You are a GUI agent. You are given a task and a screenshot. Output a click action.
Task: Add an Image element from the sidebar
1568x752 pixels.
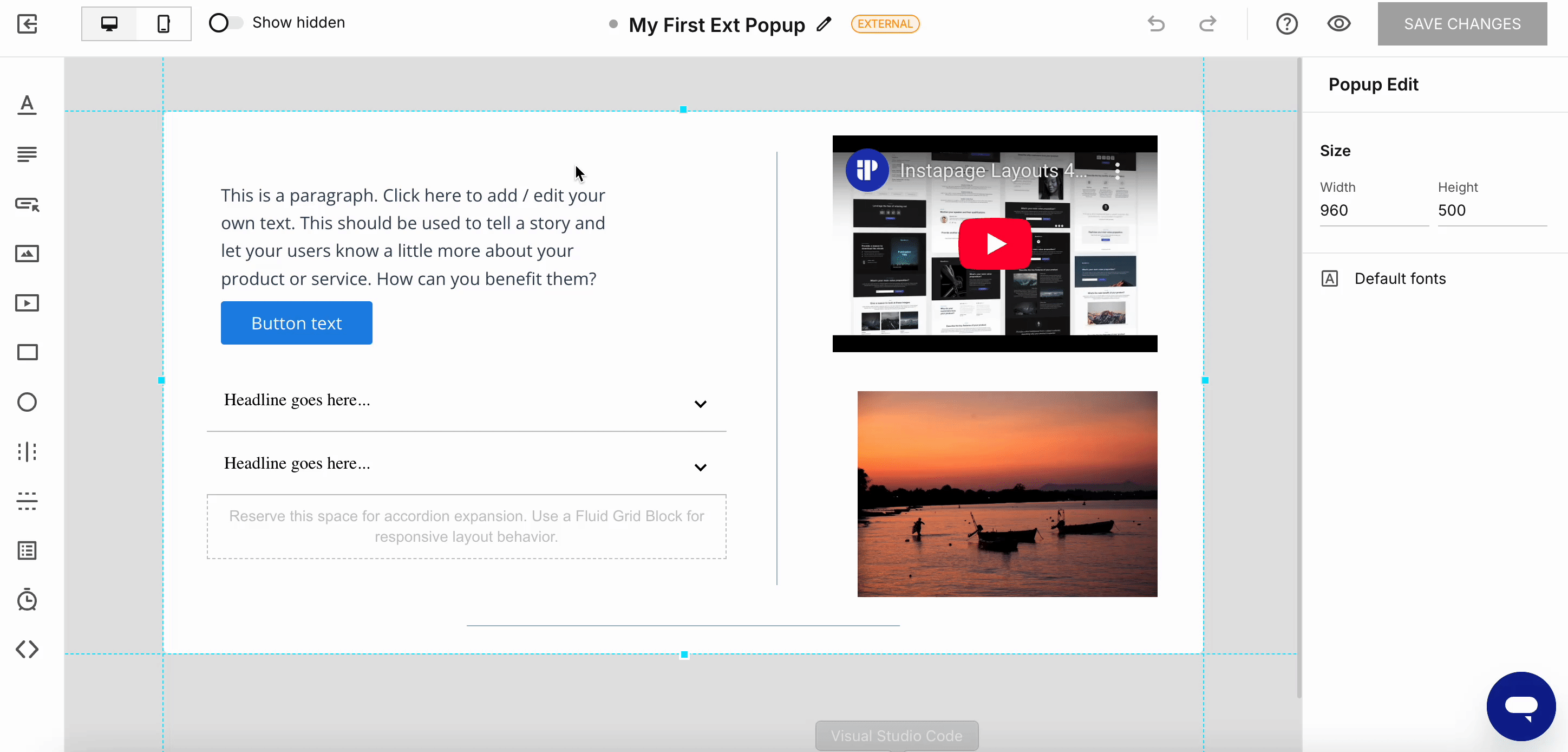[x=27, y=254]
